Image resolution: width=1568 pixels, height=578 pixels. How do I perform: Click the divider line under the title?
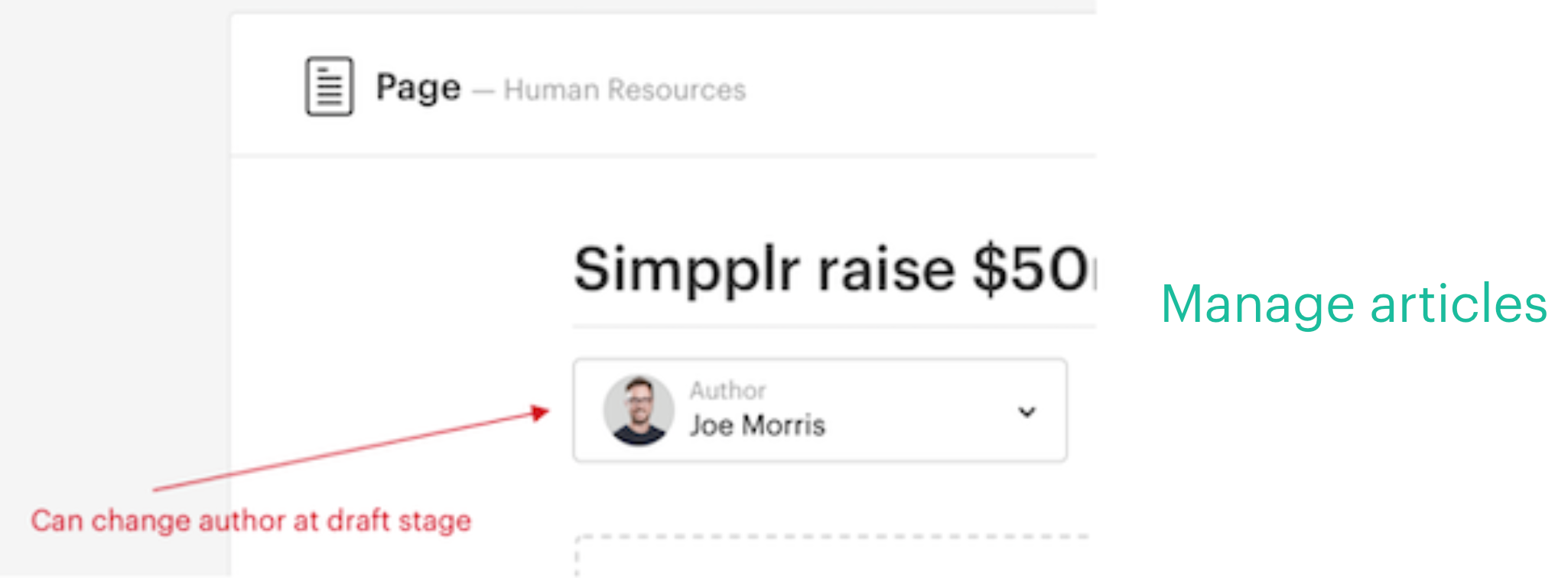click(834, 326)
